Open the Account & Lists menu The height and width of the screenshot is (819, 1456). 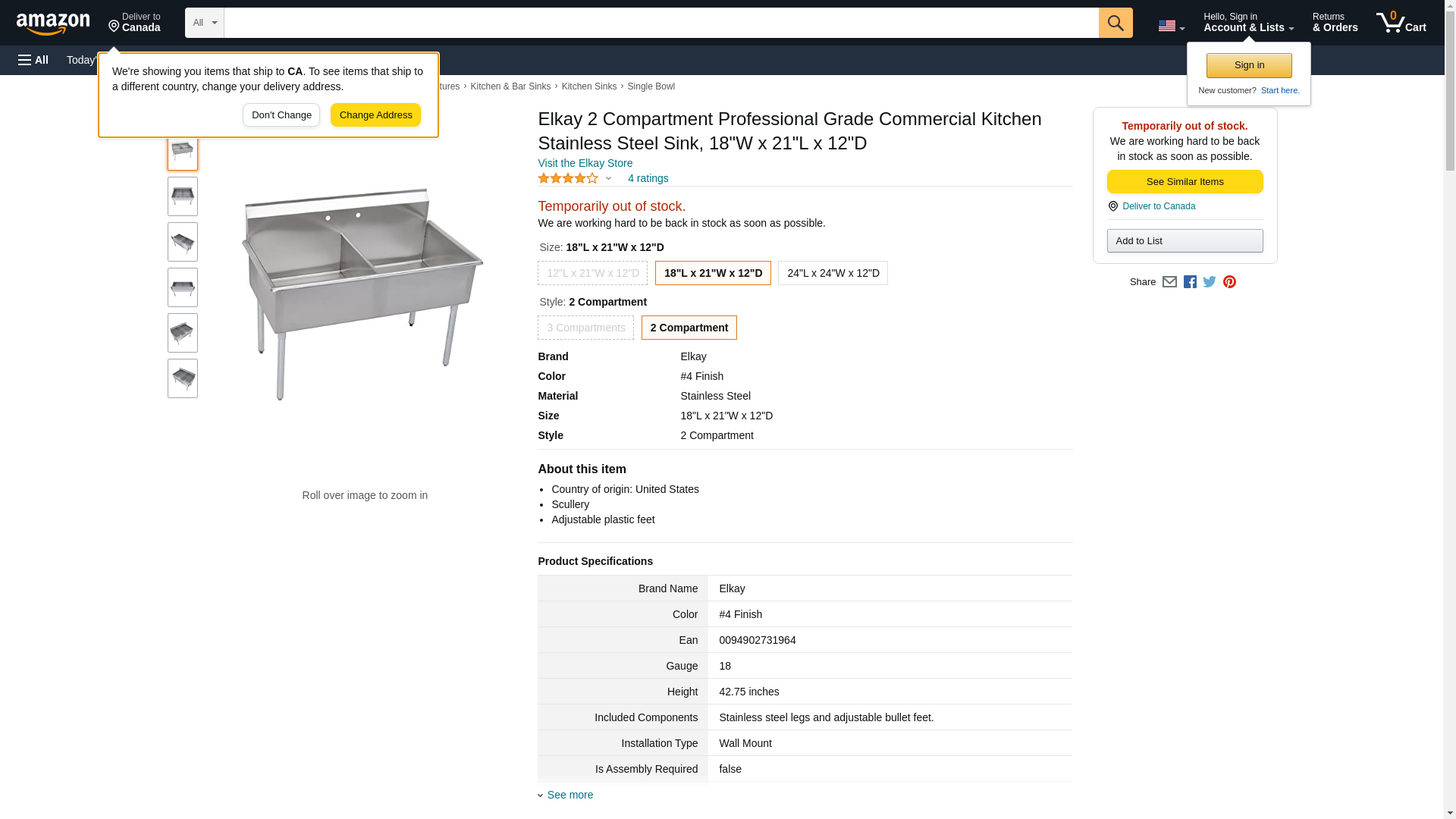(x=1248, y=23)
